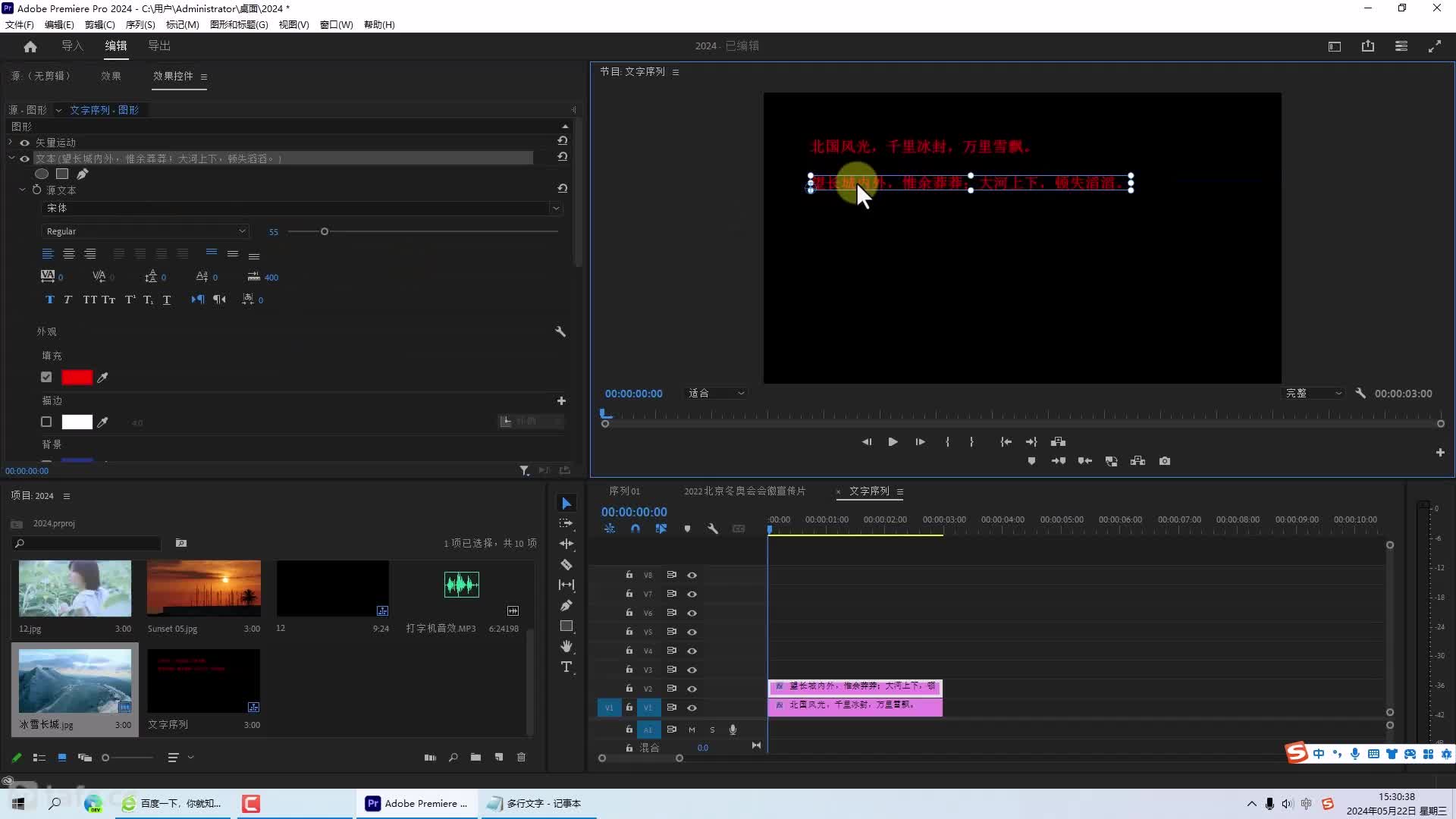Click Add Marker in Program monitor
The width and height of the screenshot is (1456, 819).
tap(1031, 461)
